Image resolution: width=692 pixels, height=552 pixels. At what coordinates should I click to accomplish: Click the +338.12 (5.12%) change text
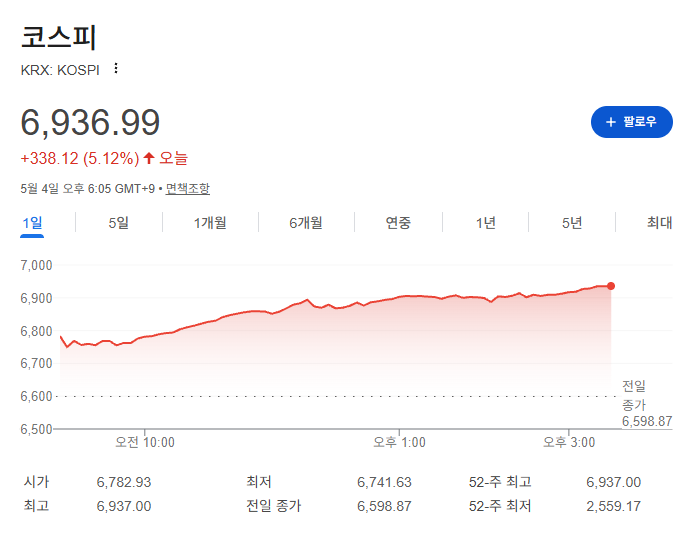click(x=80, y=158)
